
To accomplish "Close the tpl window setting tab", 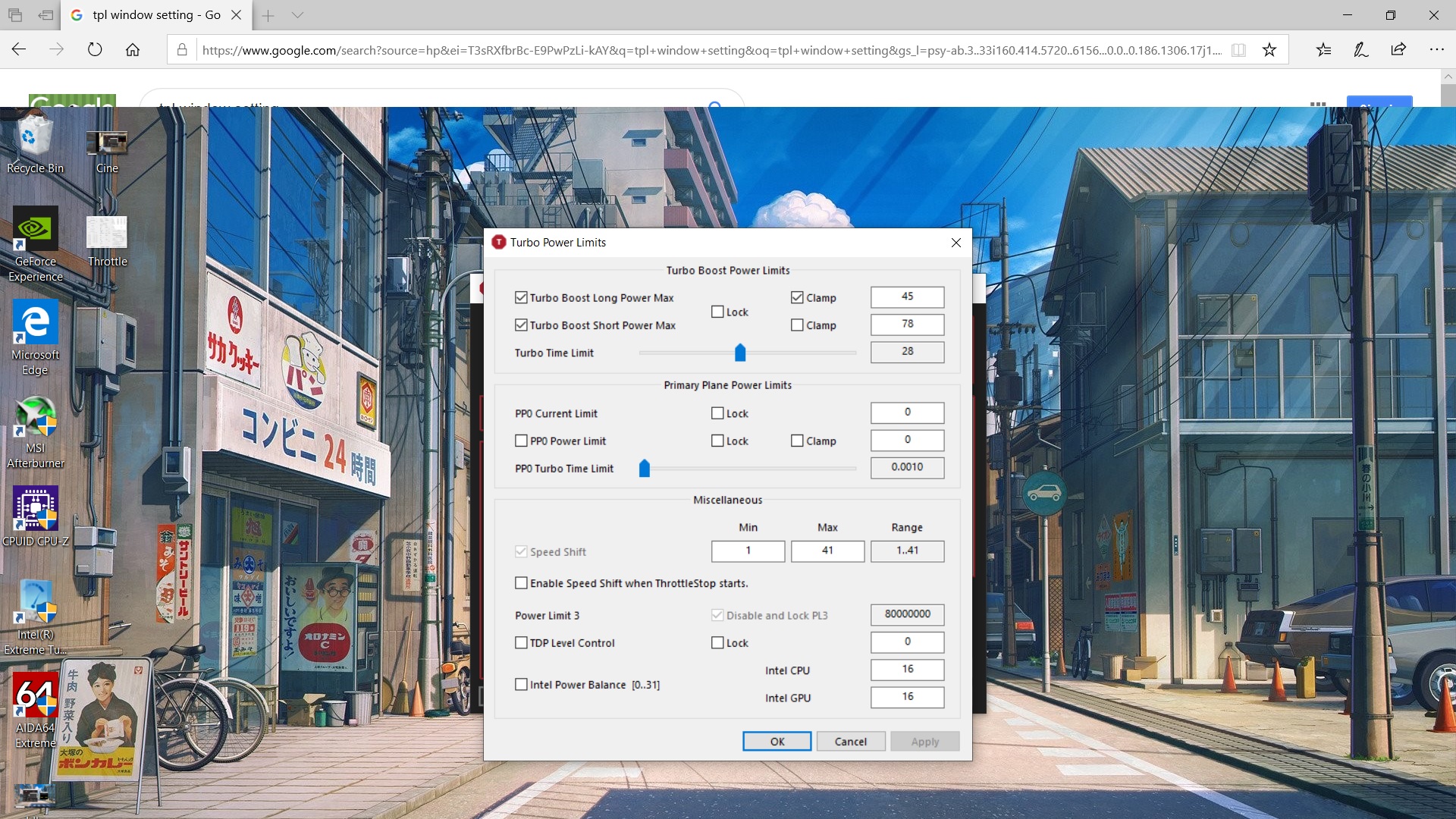I will tap(237, 15).
